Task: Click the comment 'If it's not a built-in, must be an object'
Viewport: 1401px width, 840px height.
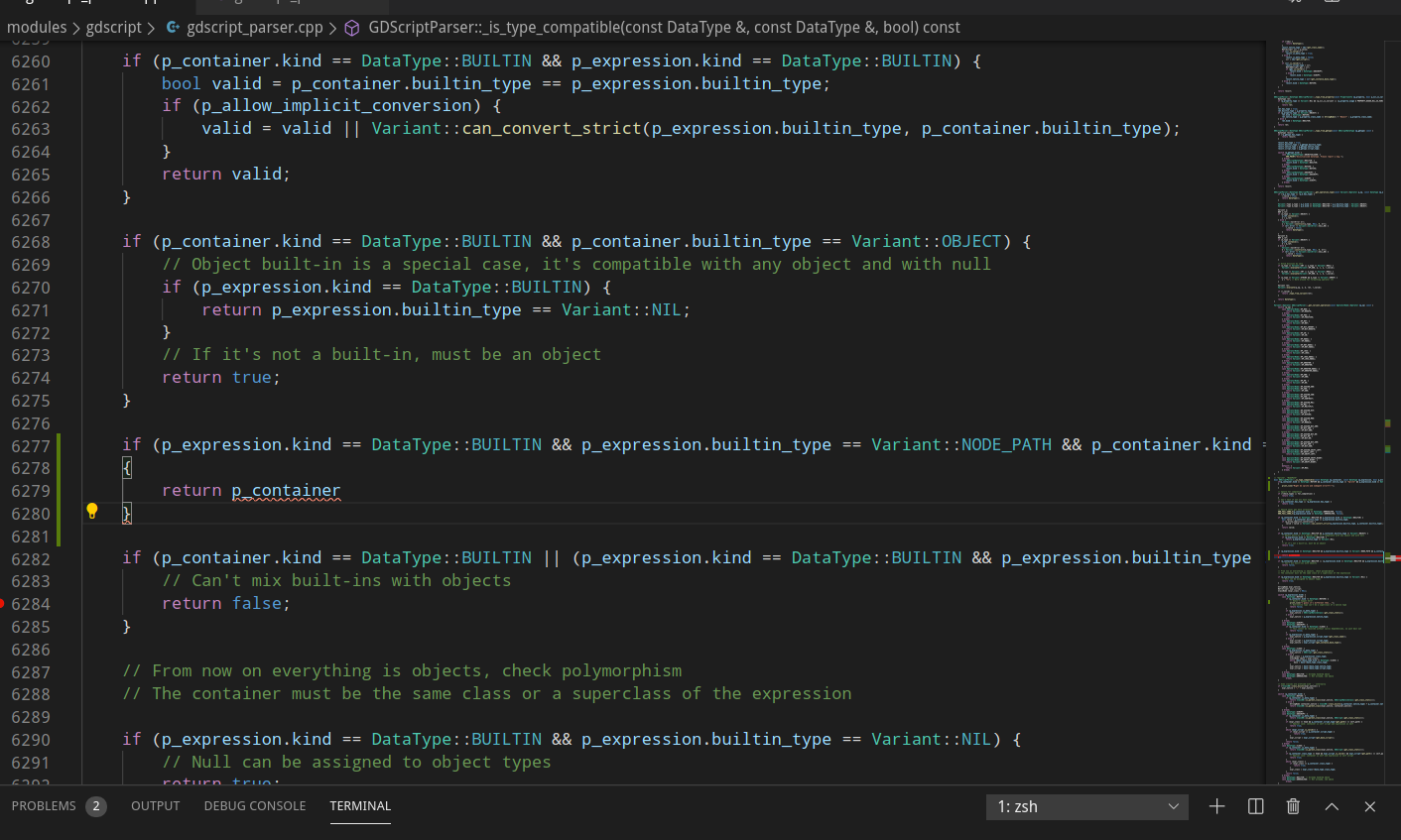Action: point(381,354)
